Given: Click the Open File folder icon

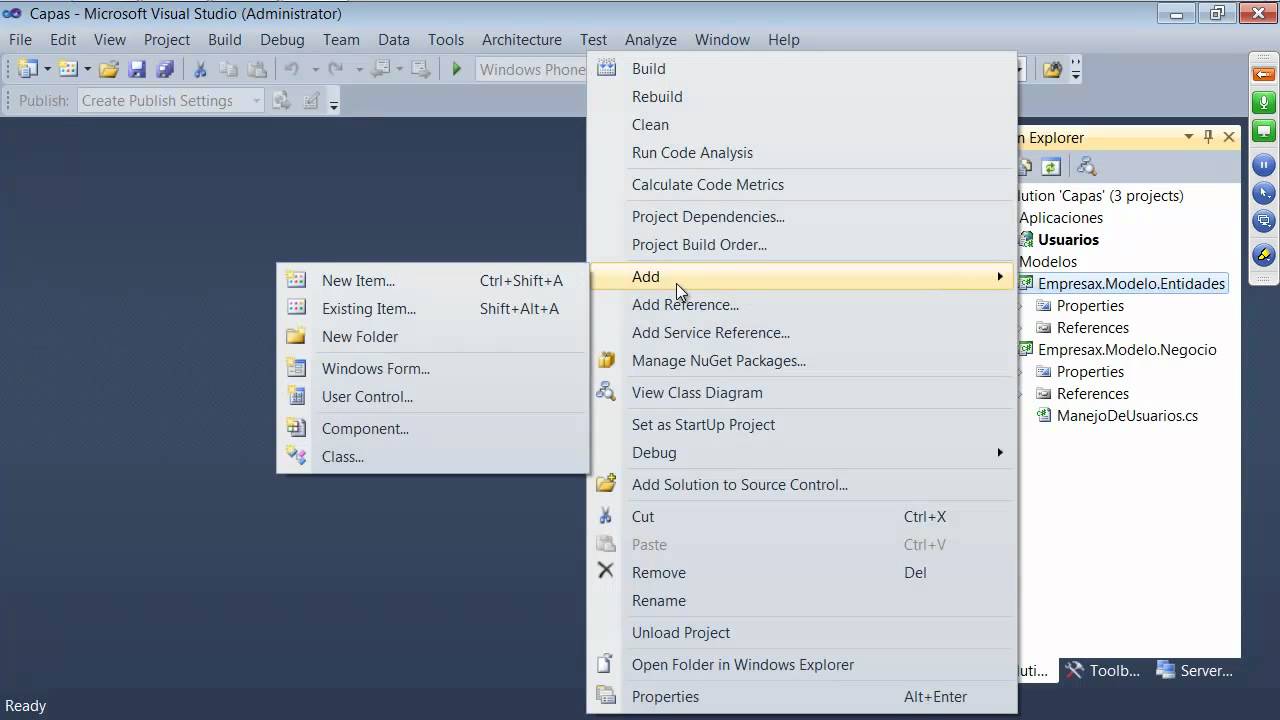Looking at the screenshot, I should [x=109, y=69].
